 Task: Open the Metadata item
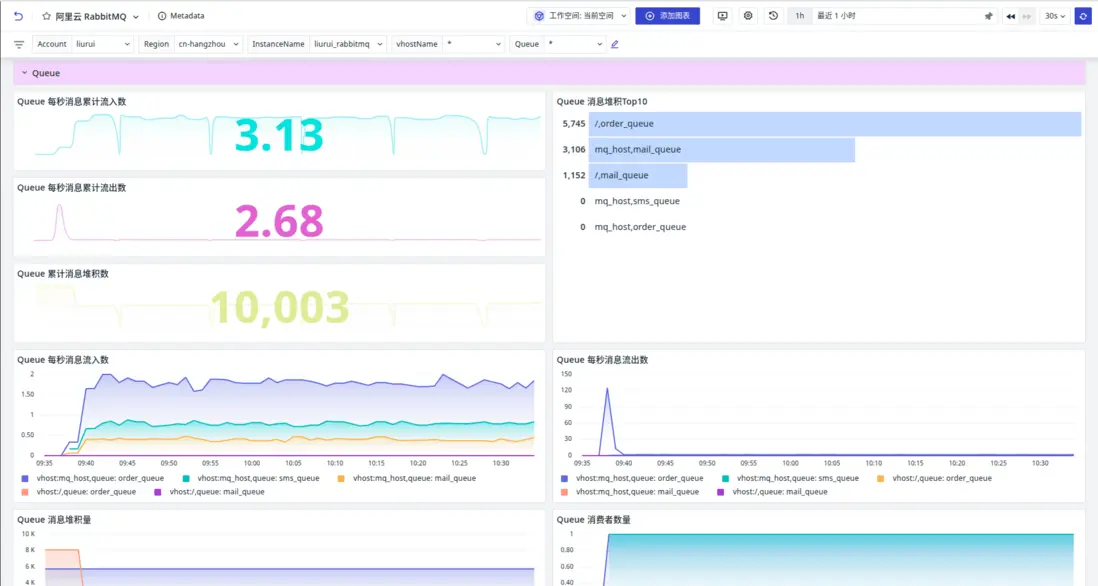point(181,16)
